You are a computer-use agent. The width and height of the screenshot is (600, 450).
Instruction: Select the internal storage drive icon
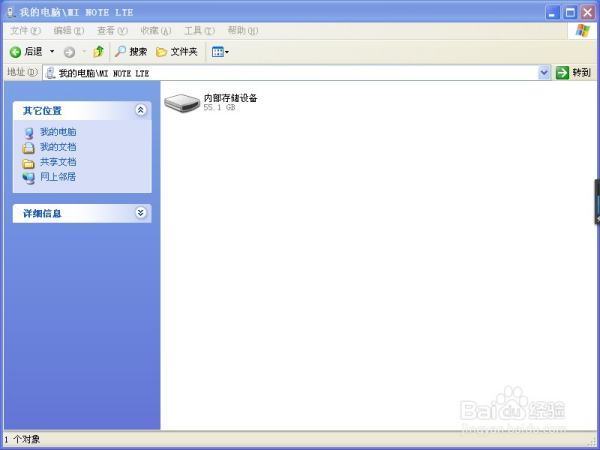[x=182, y=103]
